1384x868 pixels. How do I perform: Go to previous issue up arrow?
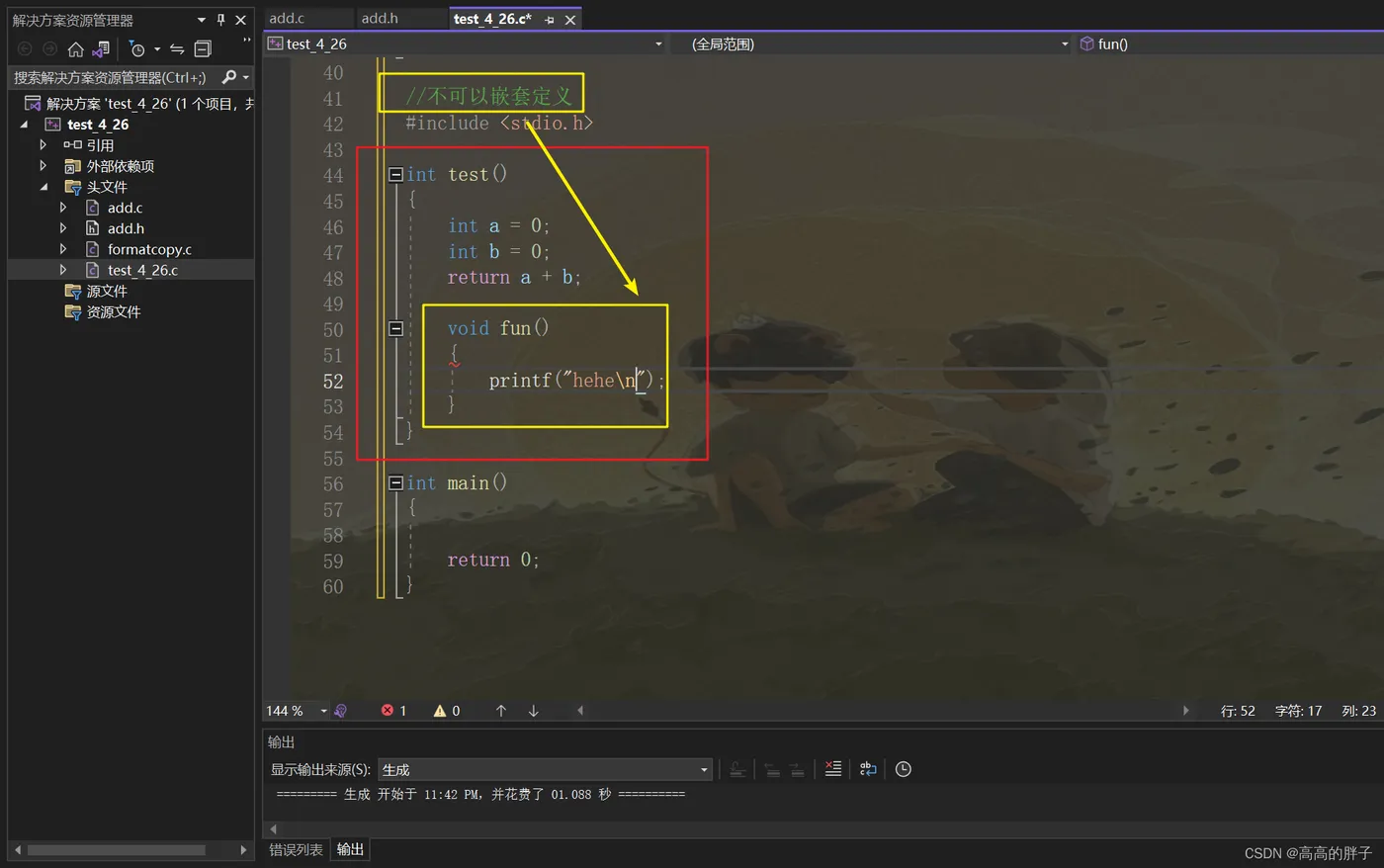pos(501,711)
